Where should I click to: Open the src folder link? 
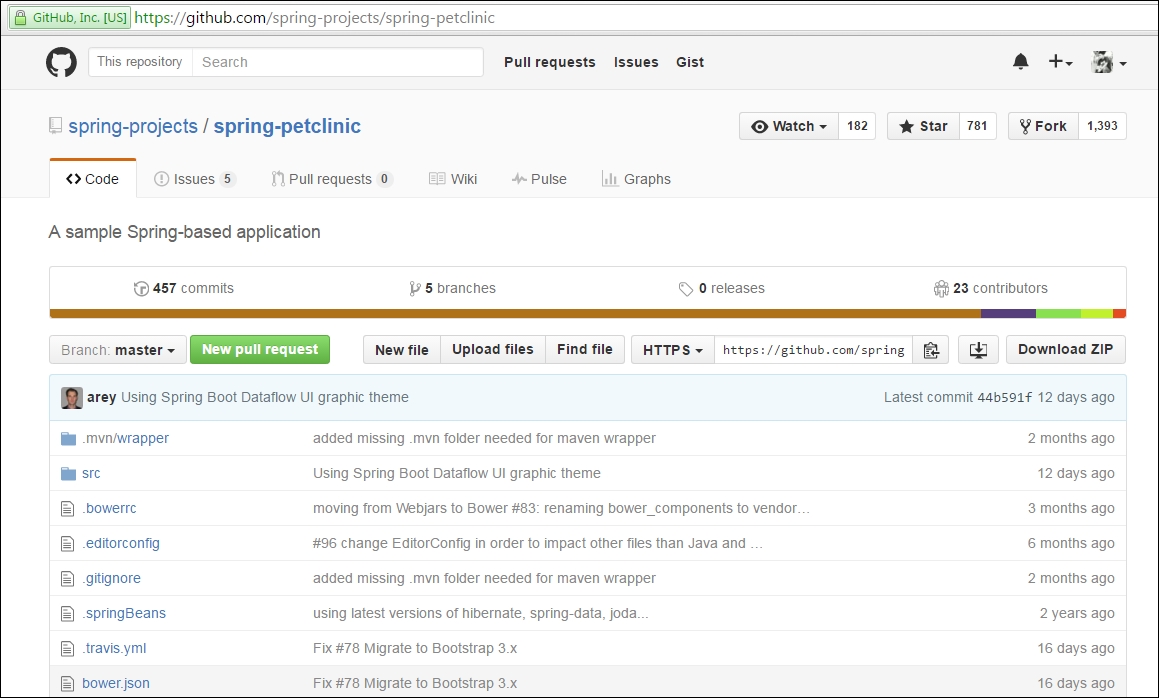91,473
